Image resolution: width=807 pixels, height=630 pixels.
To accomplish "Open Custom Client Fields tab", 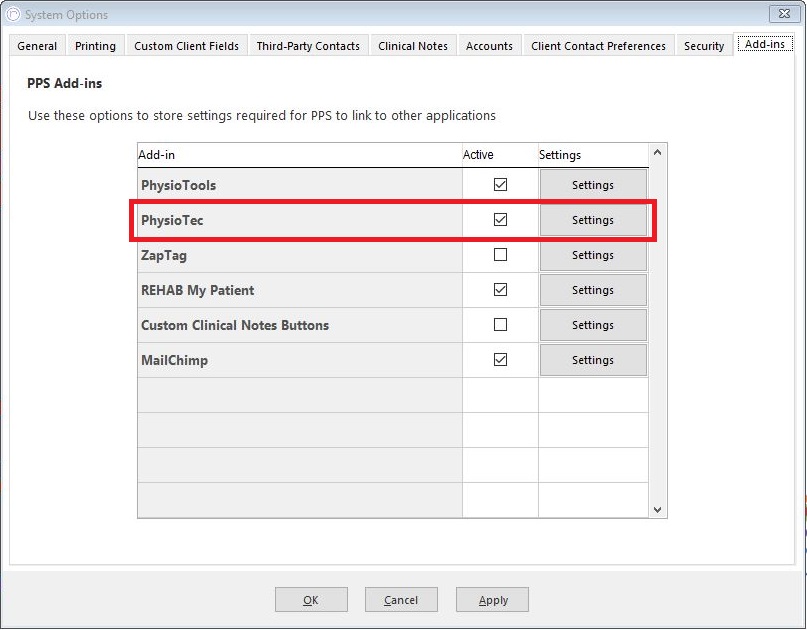I will [186, 46].
